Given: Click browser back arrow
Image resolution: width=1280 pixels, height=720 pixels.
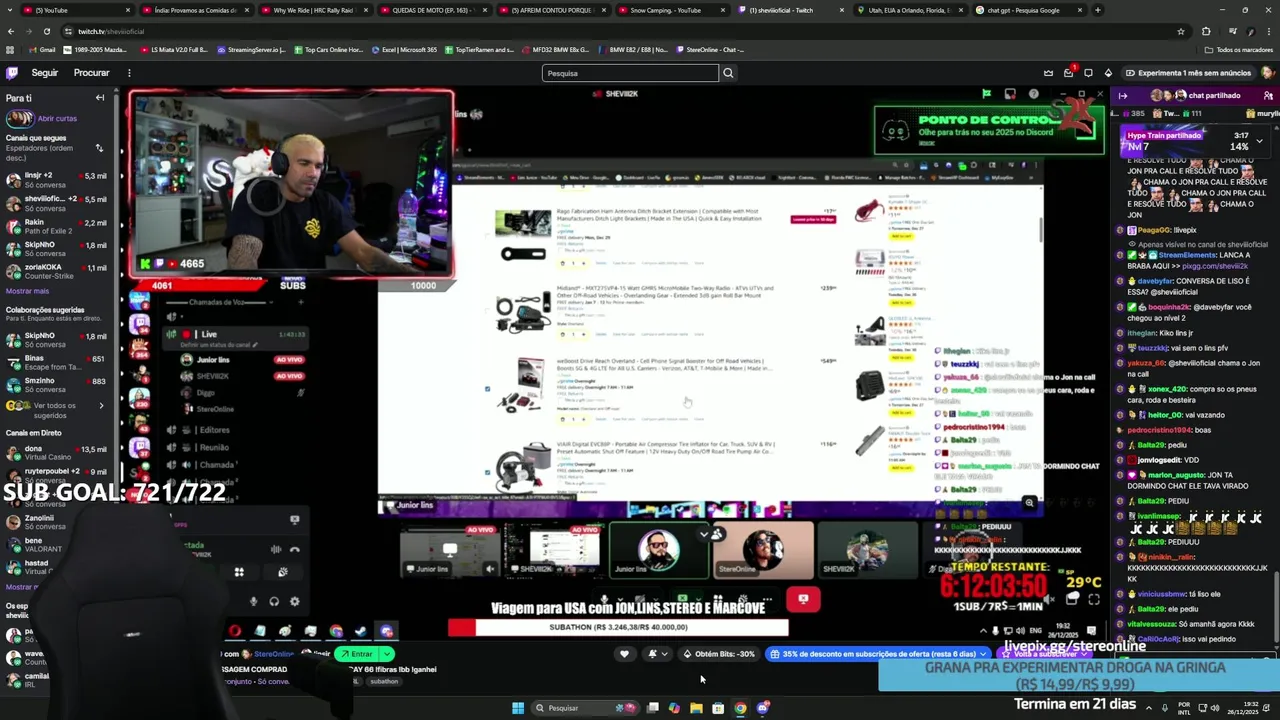Looking at the screenshot, I should [x=10, y=31].
